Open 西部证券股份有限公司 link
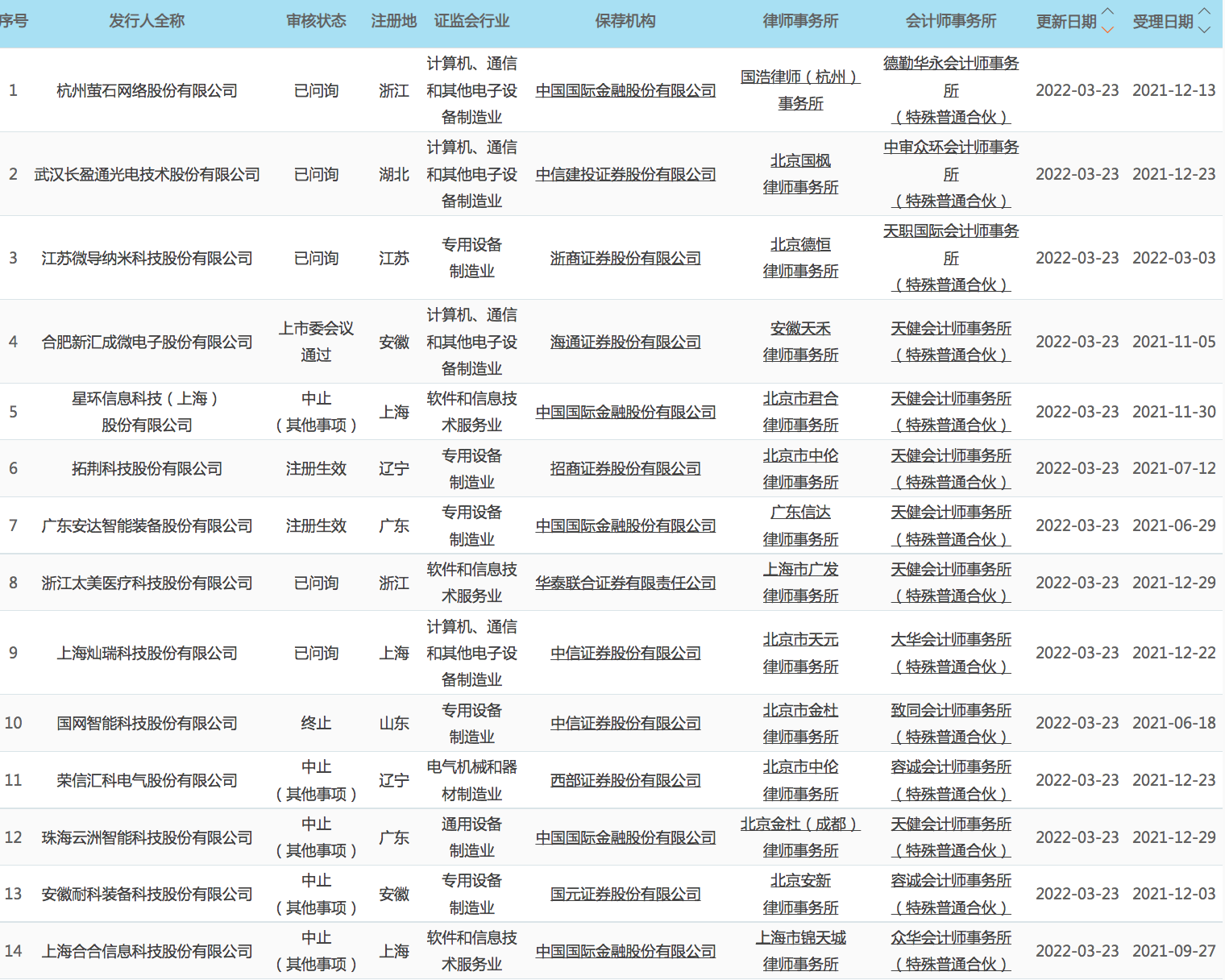 625,780
